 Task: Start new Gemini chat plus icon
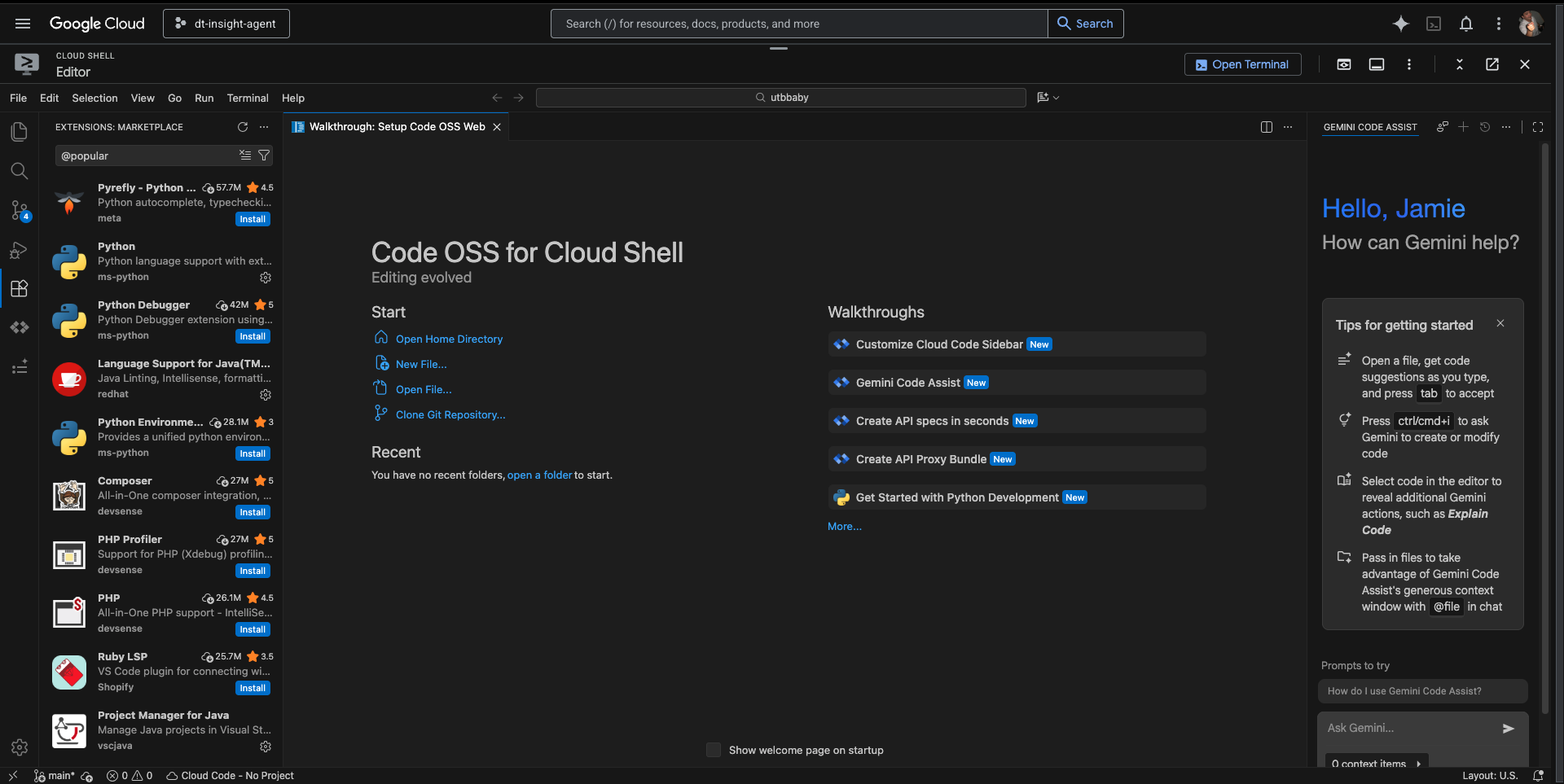(x=1464, y=127)
